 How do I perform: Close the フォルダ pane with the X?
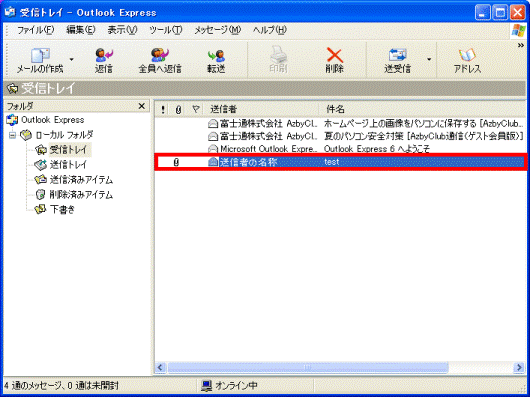click(142, 106)
